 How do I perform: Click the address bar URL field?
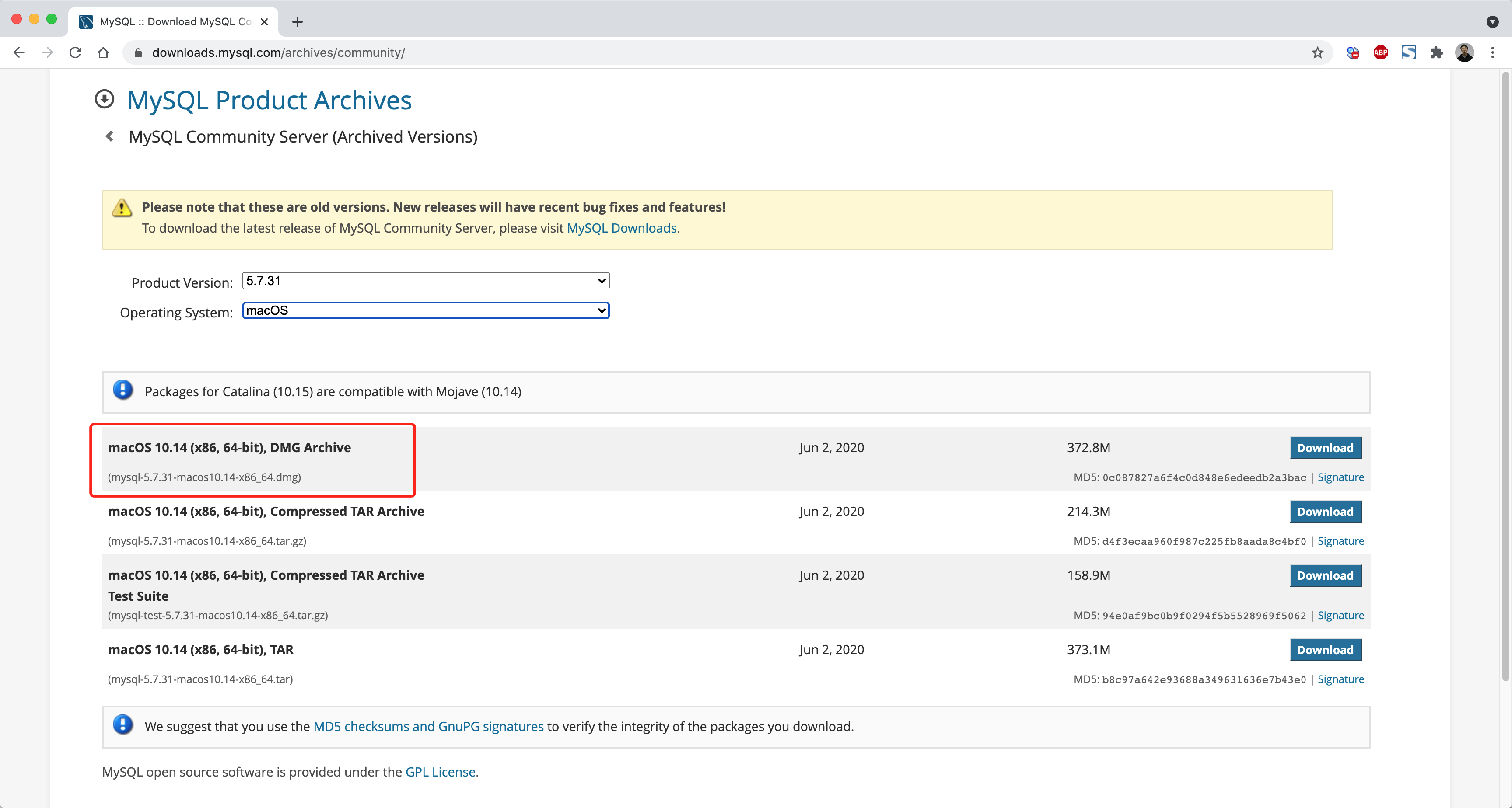[x=704, y=53]
